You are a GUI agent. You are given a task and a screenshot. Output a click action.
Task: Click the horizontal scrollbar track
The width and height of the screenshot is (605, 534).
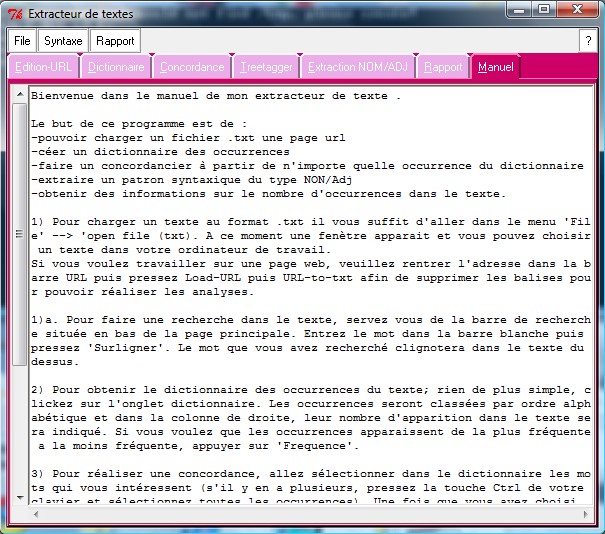pyautogui.click(x=311, y=514)
